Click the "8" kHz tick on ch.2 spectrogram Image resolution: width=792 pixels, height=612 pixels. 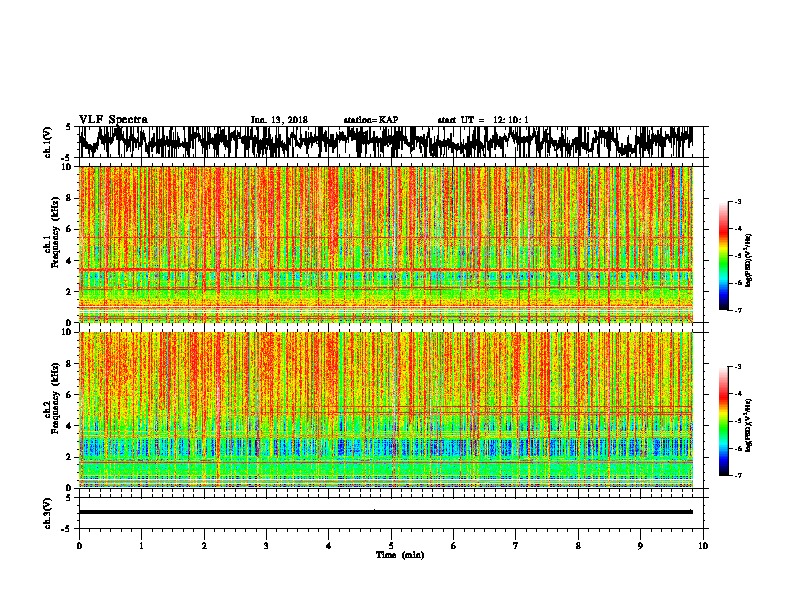click(70, 364)
